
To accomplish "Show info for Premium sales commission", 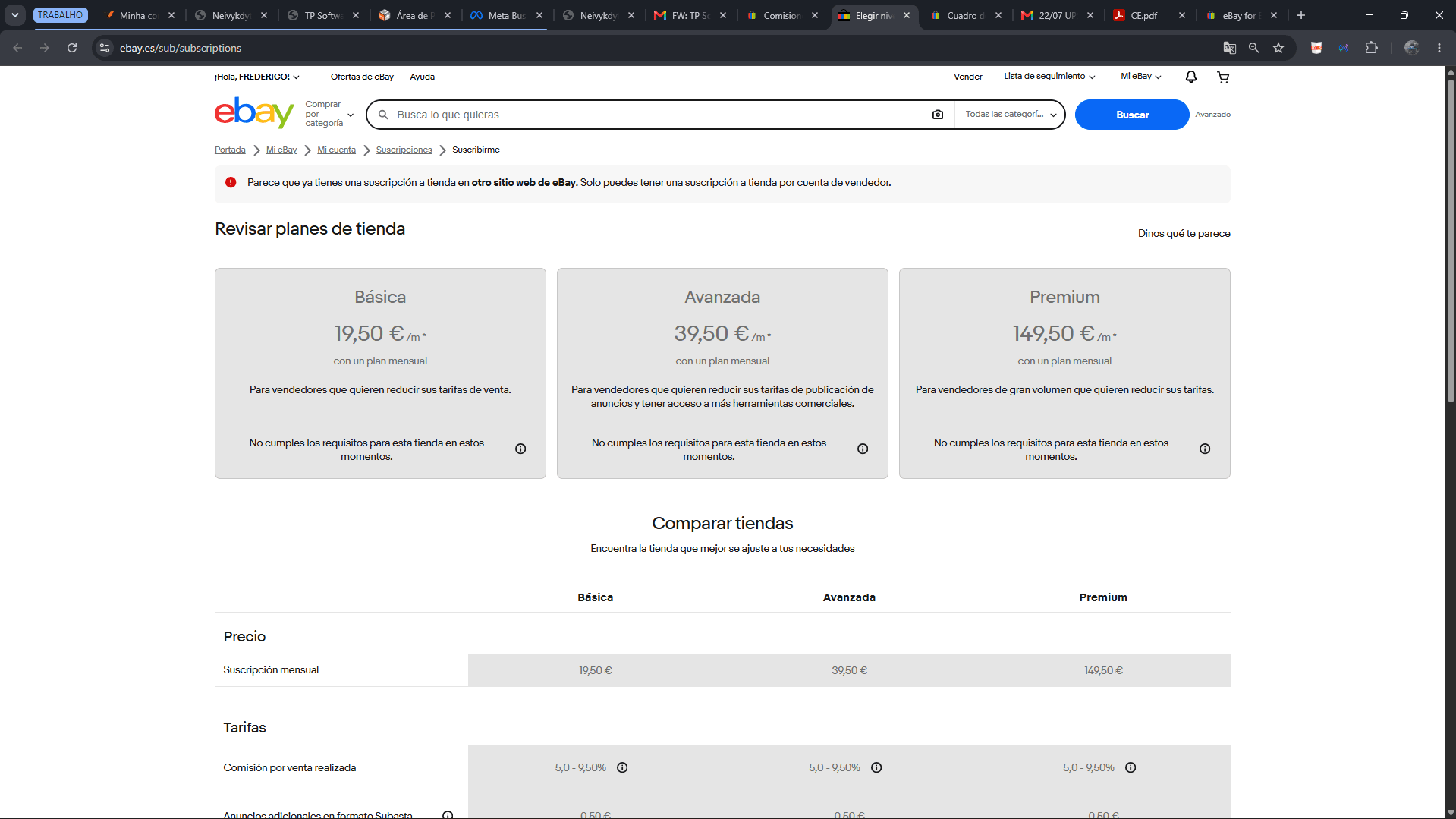I will click(x=1131, y=768).
